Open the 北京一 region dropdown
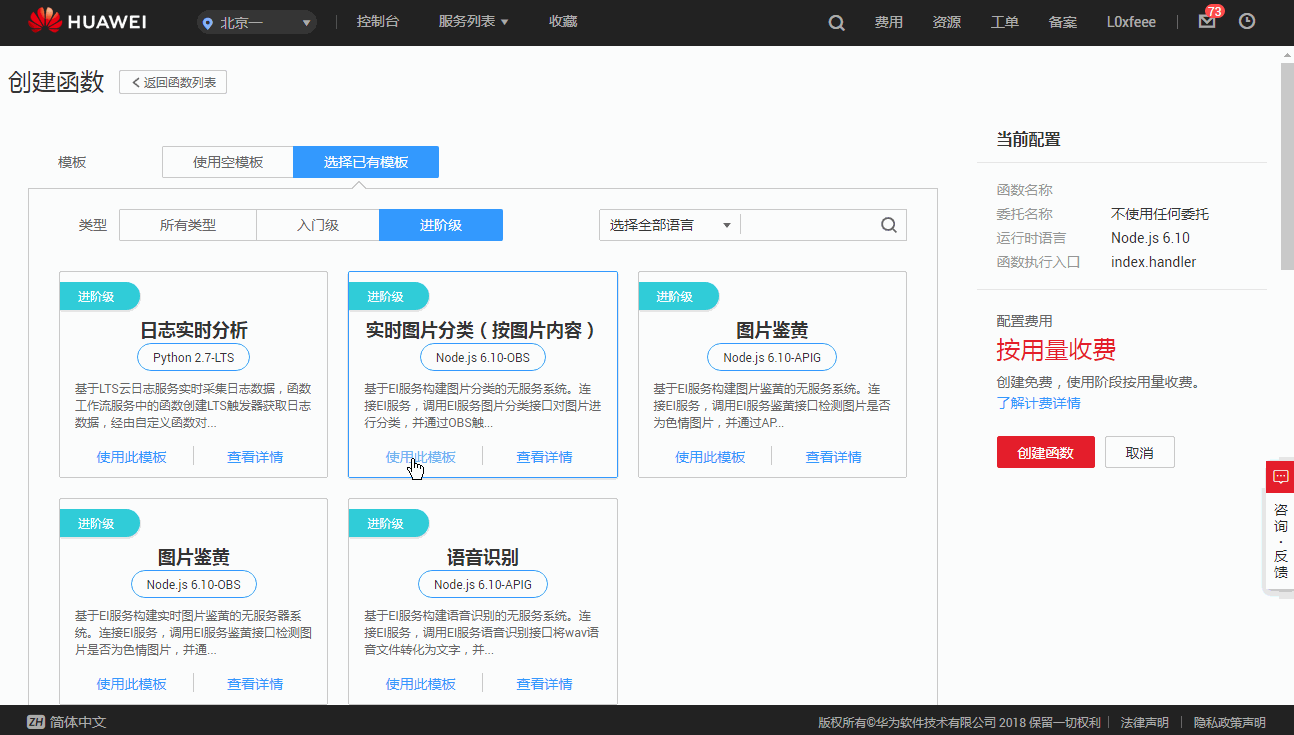The width and height of the screenshot is (1294, 735). [x=256, y=21]
